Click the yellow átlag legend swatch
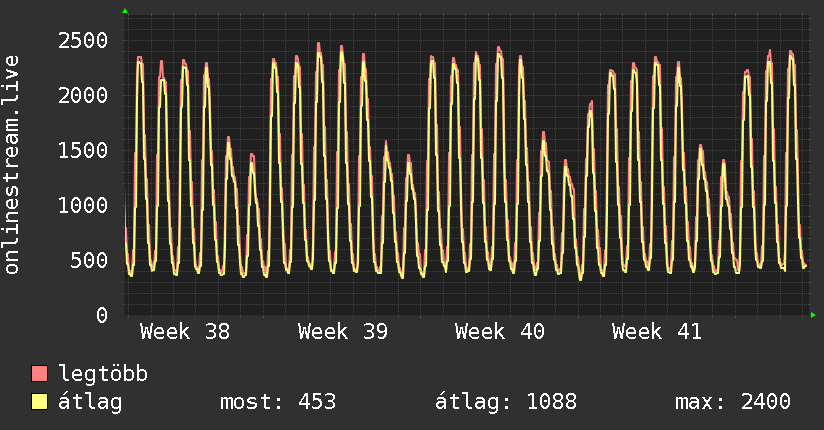 [39, 402]
